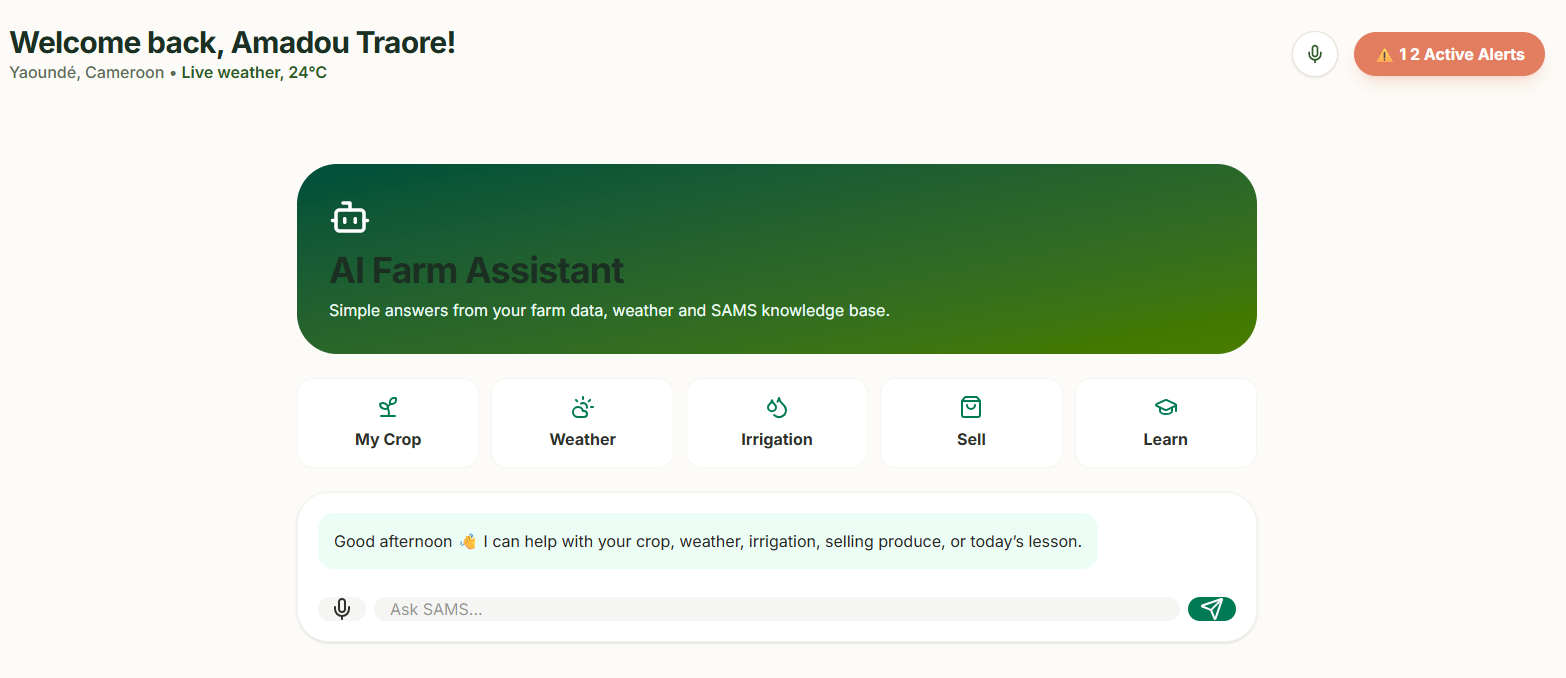Click the water droplets icon above Irrigation
The image size is (1566, 678).
[x=777, y=407]
